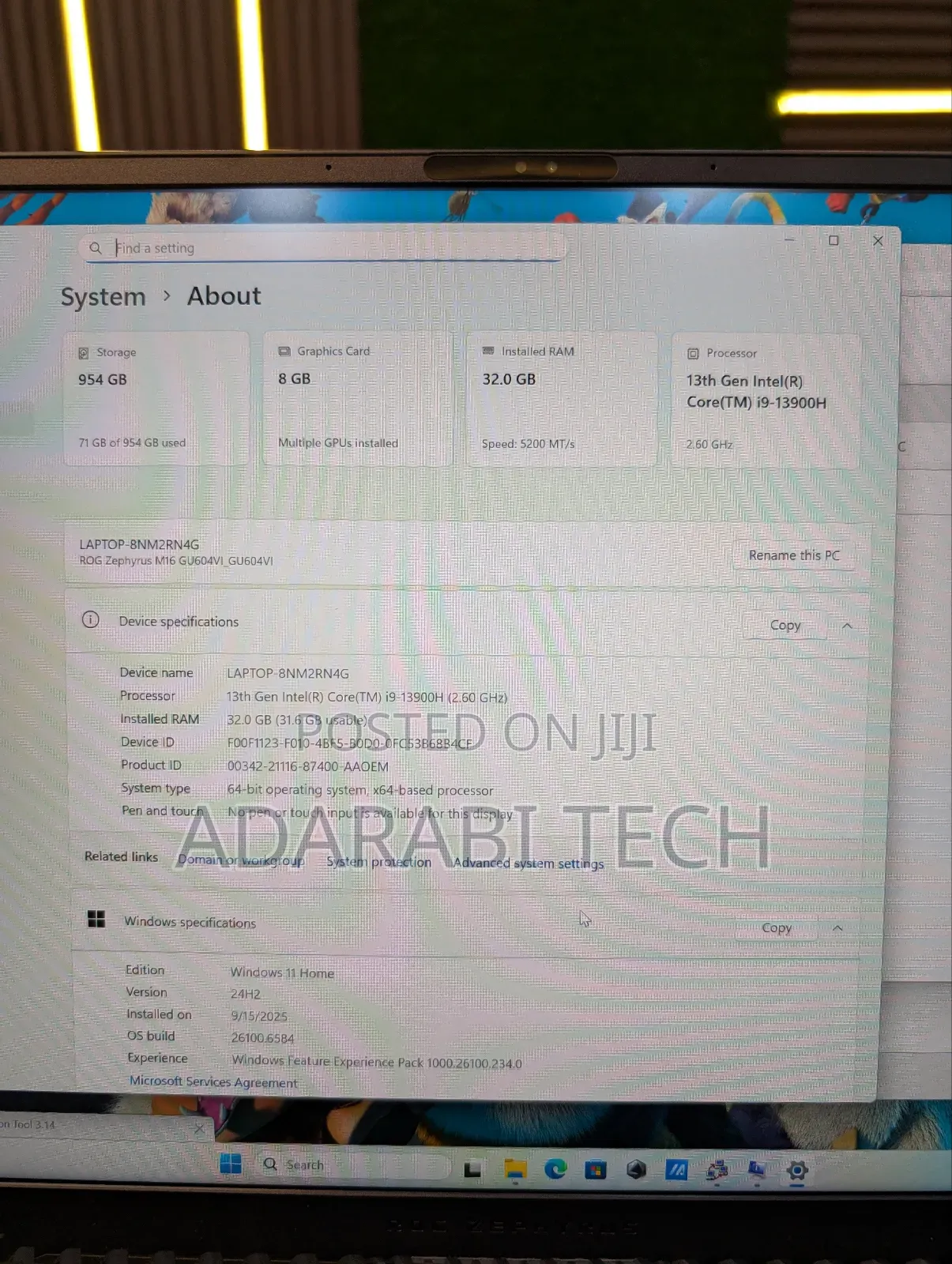Open the Graphics Card 8 GB card
952x1264 pixels.
(x=358, y=397)
